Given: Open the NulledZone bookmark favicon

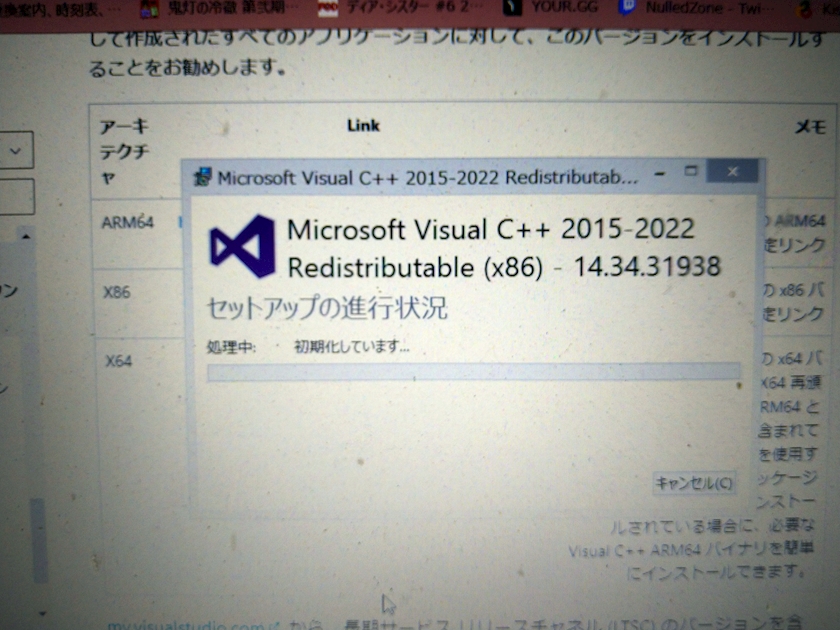Looking at the screenshot, I should (628, 9).
